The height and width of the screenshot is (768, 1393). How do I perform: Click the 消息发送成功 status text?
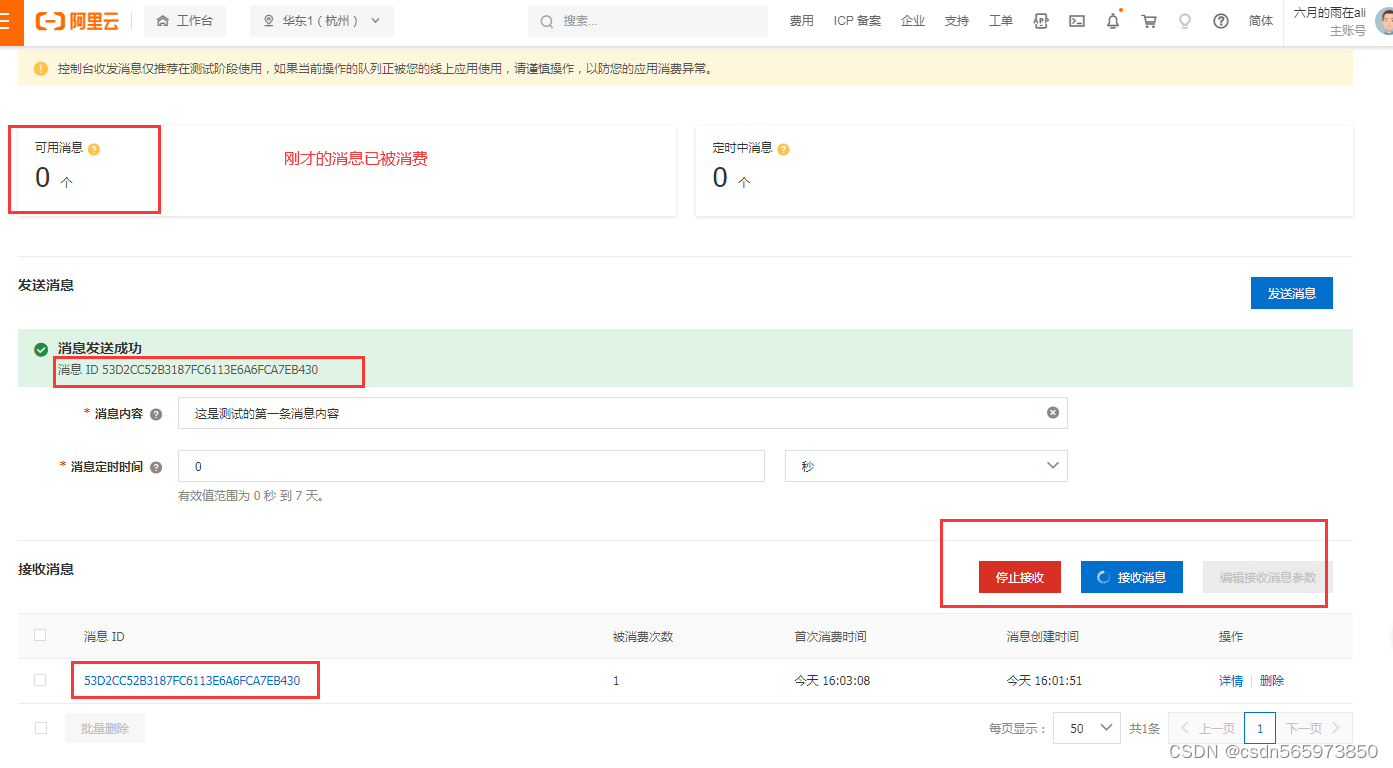coord(100,348)
